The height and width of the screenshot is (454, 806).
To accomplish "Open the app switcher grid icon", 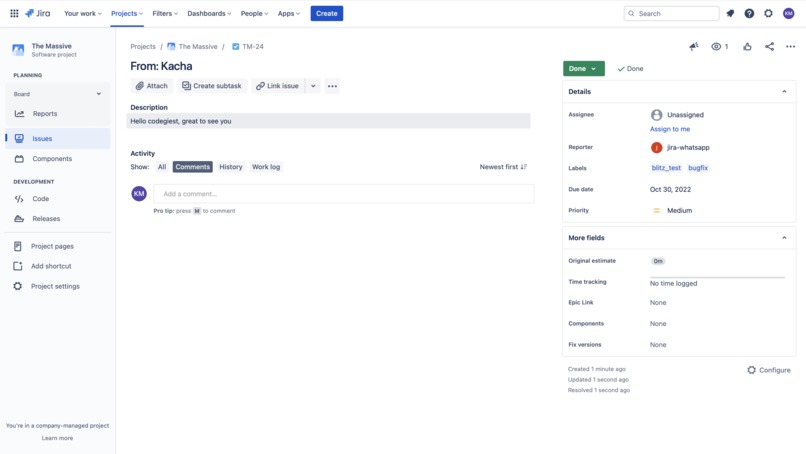I will tap(14, 13).
